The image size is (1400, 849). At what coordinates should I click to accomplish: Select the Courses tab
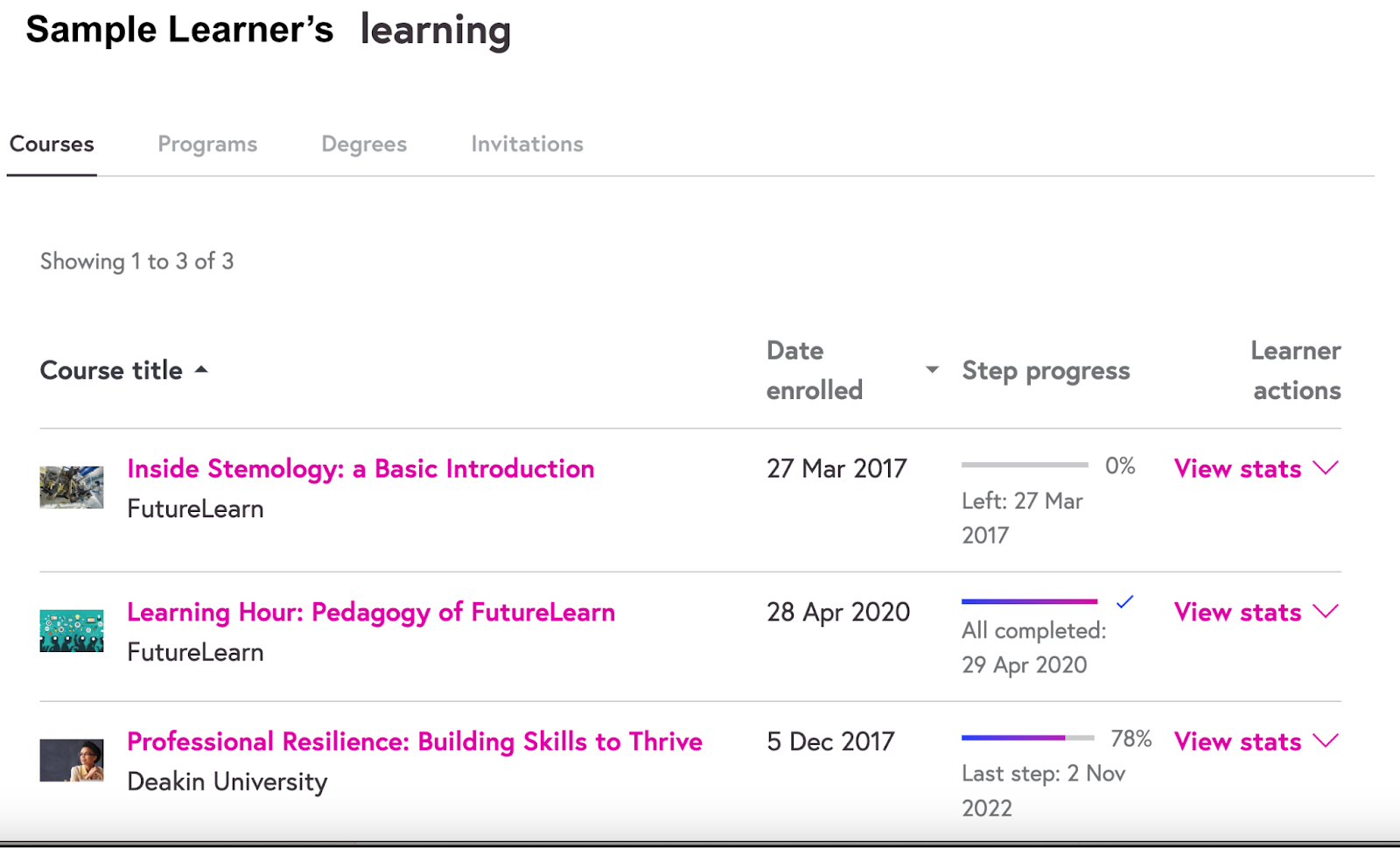(x=51, y=144)
